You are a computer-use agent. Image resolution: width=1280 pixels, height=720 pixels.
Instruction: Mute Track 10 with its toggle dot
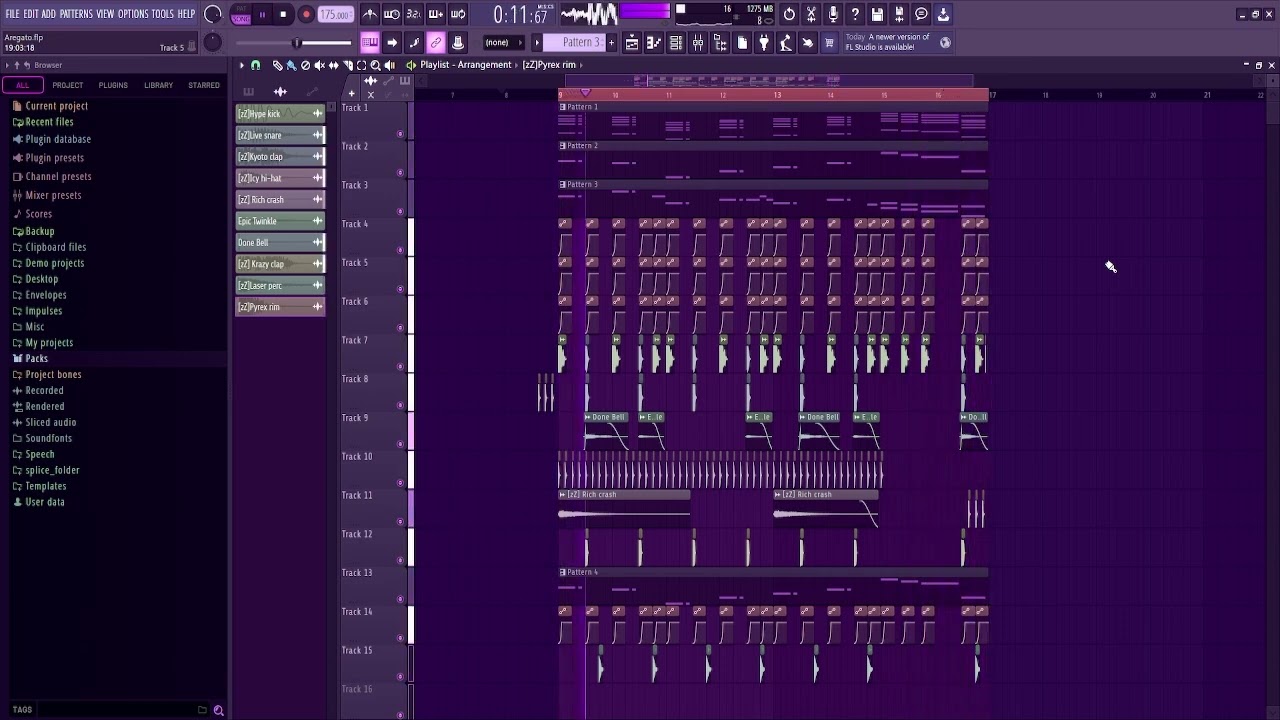click(x=400, y=483)
